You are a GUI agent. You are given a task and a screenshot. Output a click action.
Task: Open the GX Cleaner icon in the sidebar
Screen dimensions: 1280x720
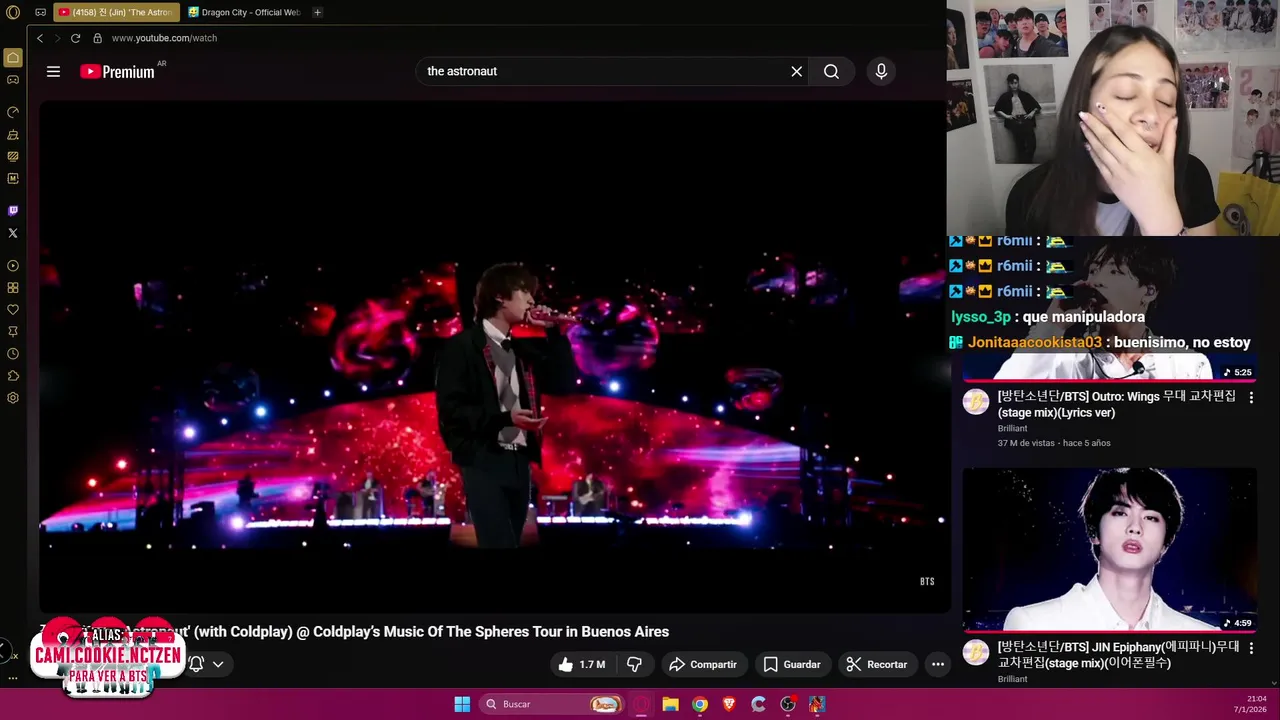[13, 134]
